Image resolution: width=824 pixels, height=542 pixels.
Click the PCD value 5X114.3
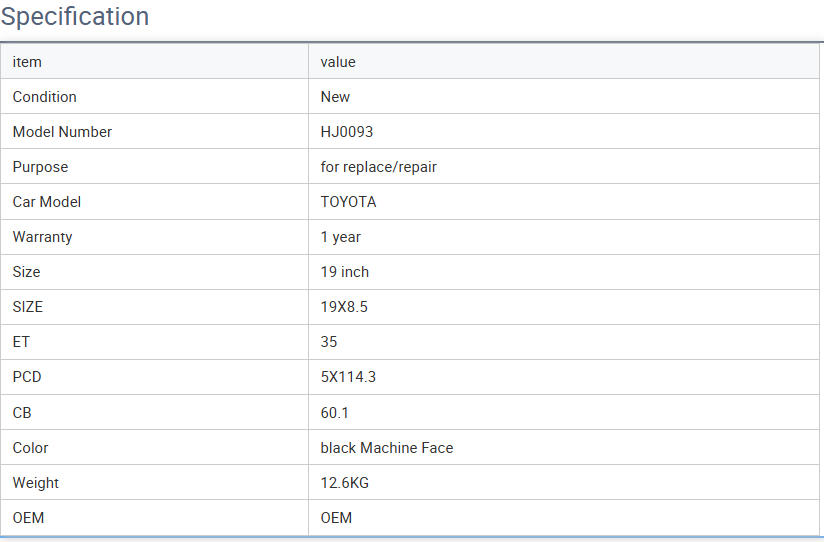(348, 377)
